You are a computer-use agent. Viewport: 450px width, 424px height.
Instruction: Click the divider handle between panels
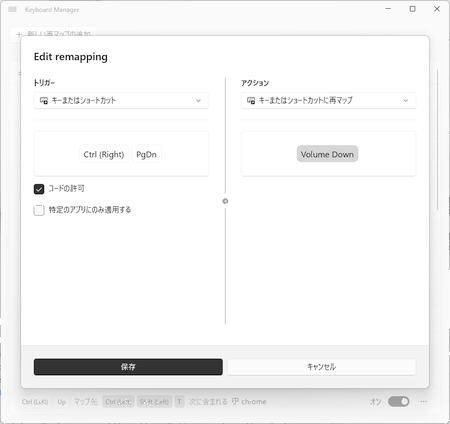(x=225, y=201)
